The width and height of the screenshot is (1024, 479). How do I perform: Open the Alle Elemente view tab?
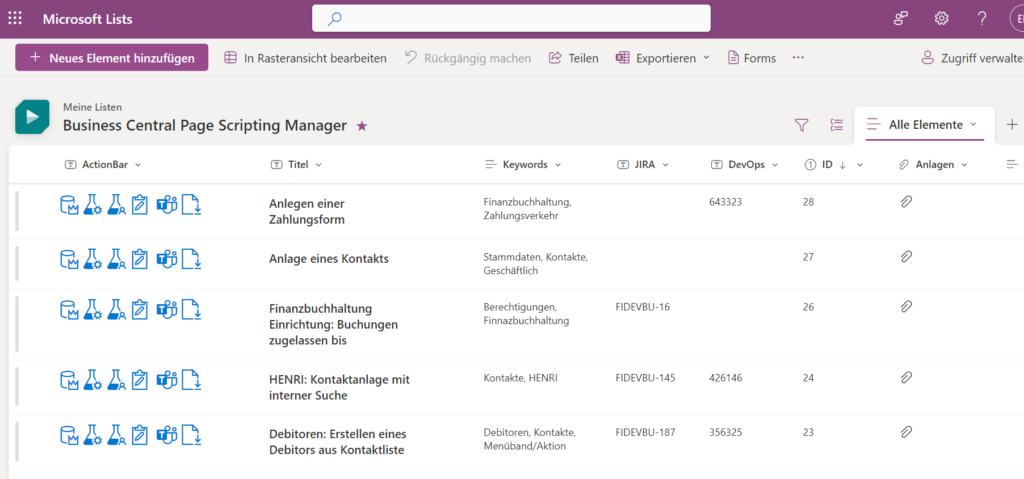pos(924,125)
